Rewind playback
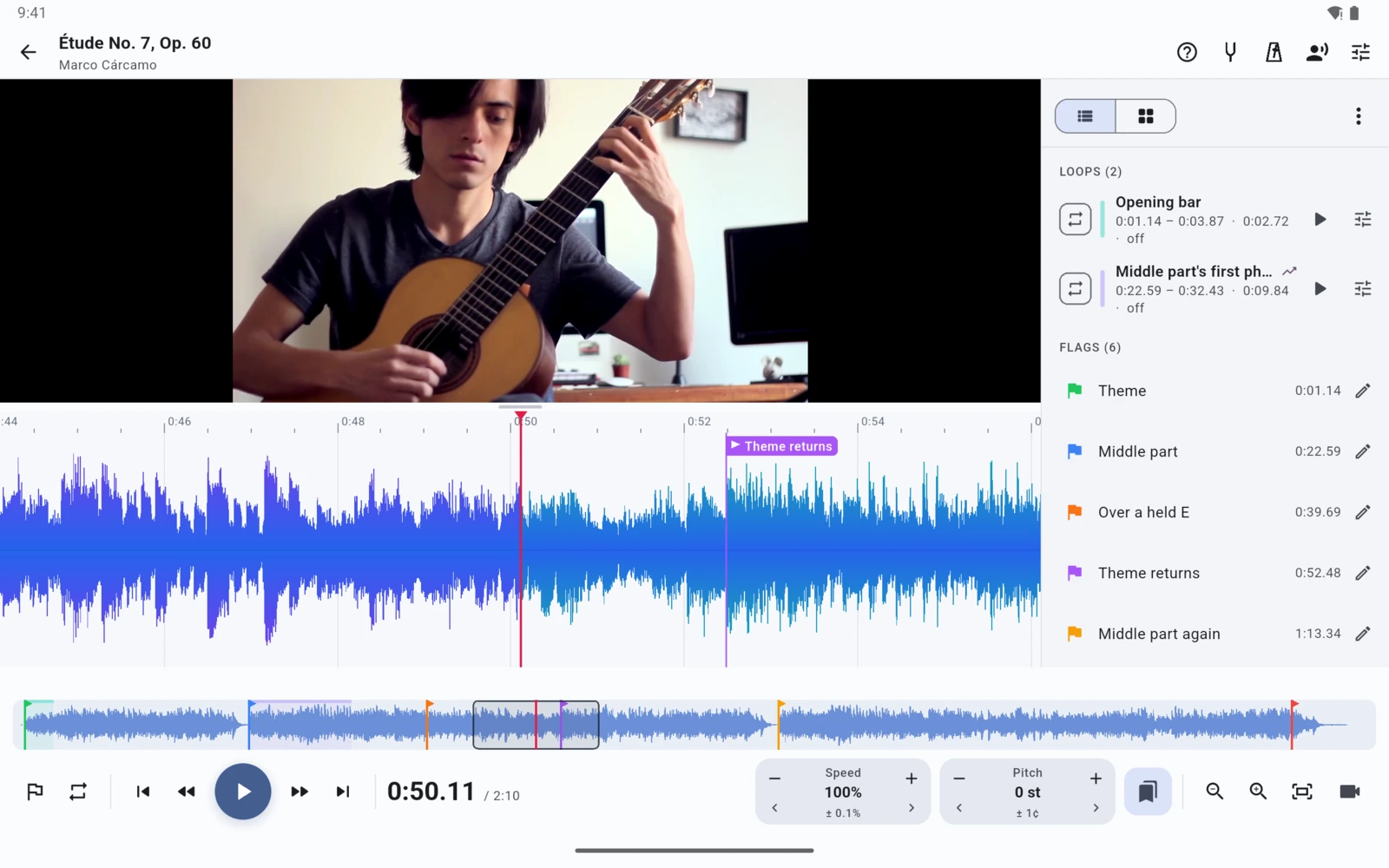This screenshot has height=868, width=1389. [x=187, y=792]
